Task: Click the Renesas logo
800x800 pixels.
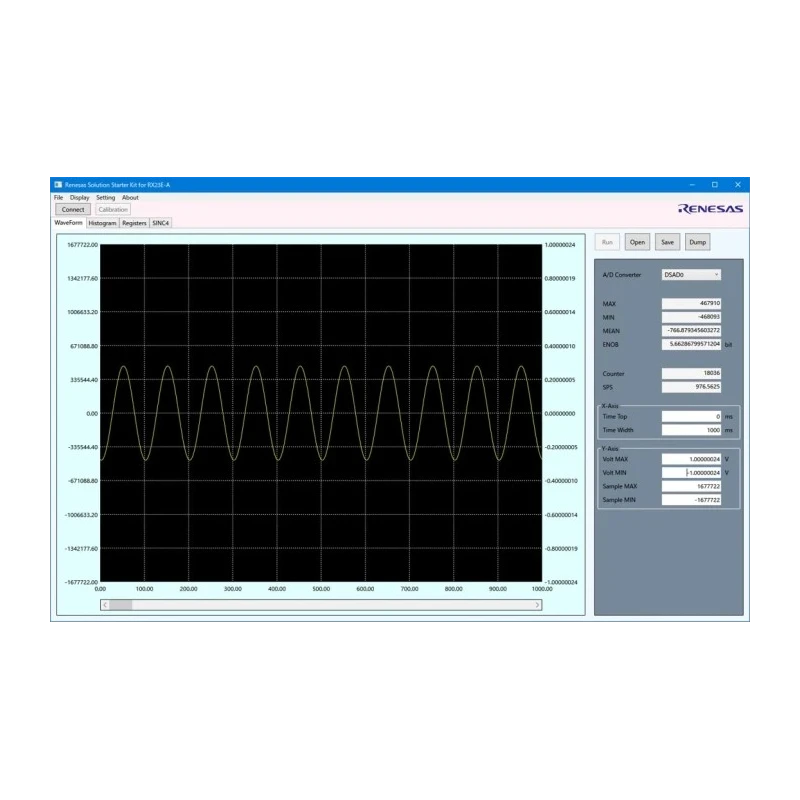Action: (x=710, y=209)
